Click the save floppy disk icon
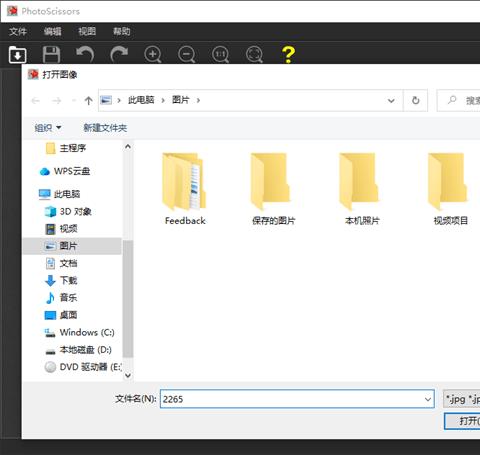Viewport: 480px width, 455px height. tap(51, 54)
